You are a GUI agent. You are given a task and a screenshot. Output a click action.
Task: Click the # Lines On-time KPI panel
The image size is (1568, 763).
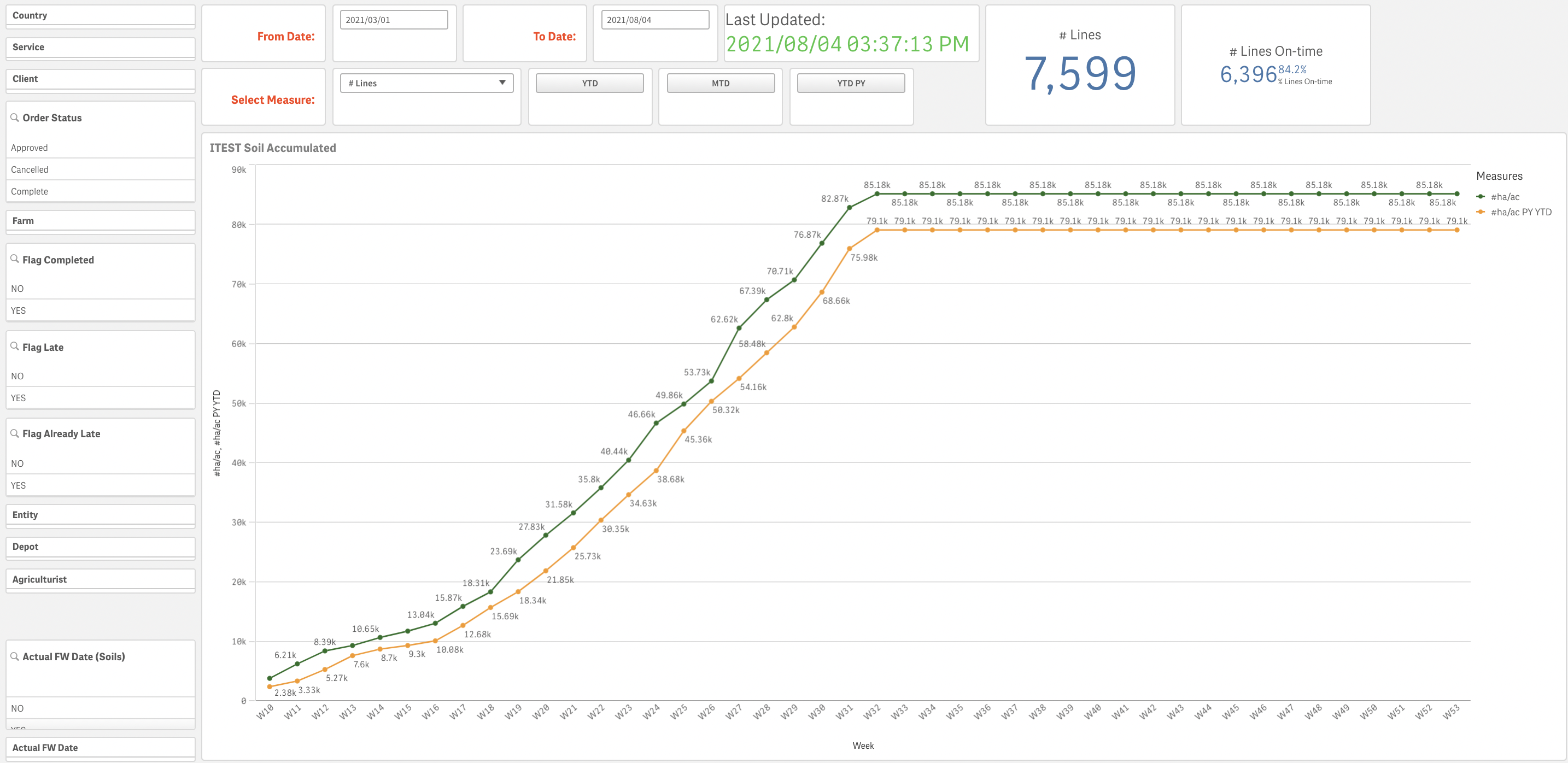1275,64
